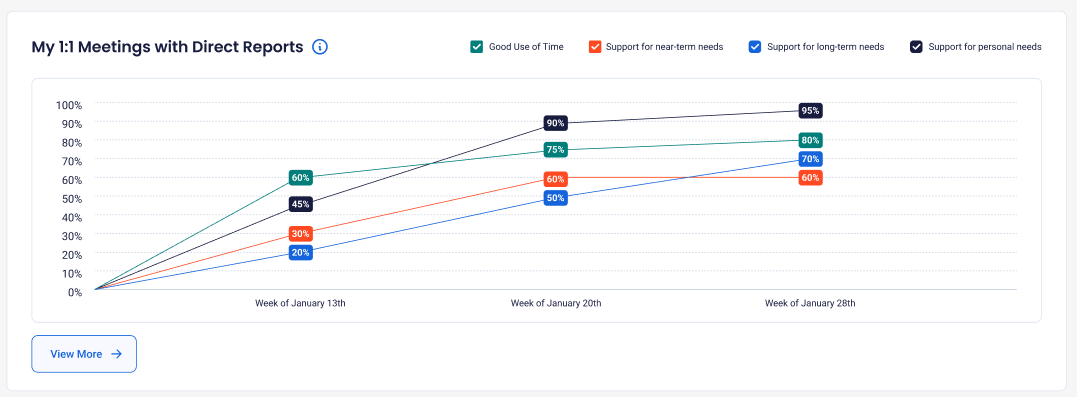Click the dark 45% data label
Screen dimensions: 1077x397
300,203
